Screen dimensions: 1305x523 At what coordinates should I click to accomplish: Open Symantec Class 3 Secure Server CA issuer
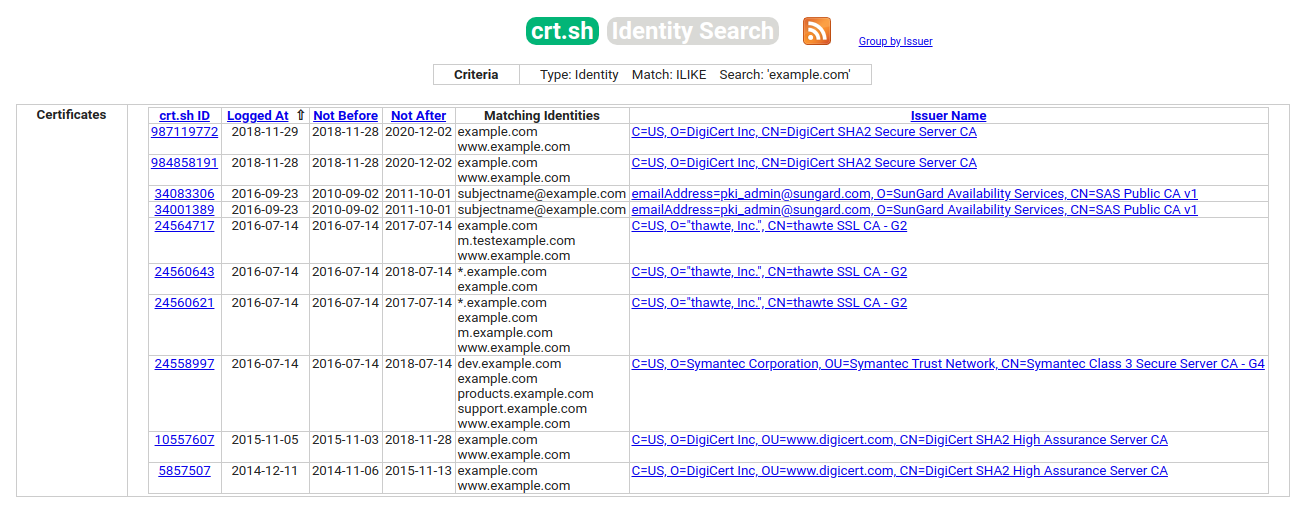pyautogui.click(x=947, y=364)
